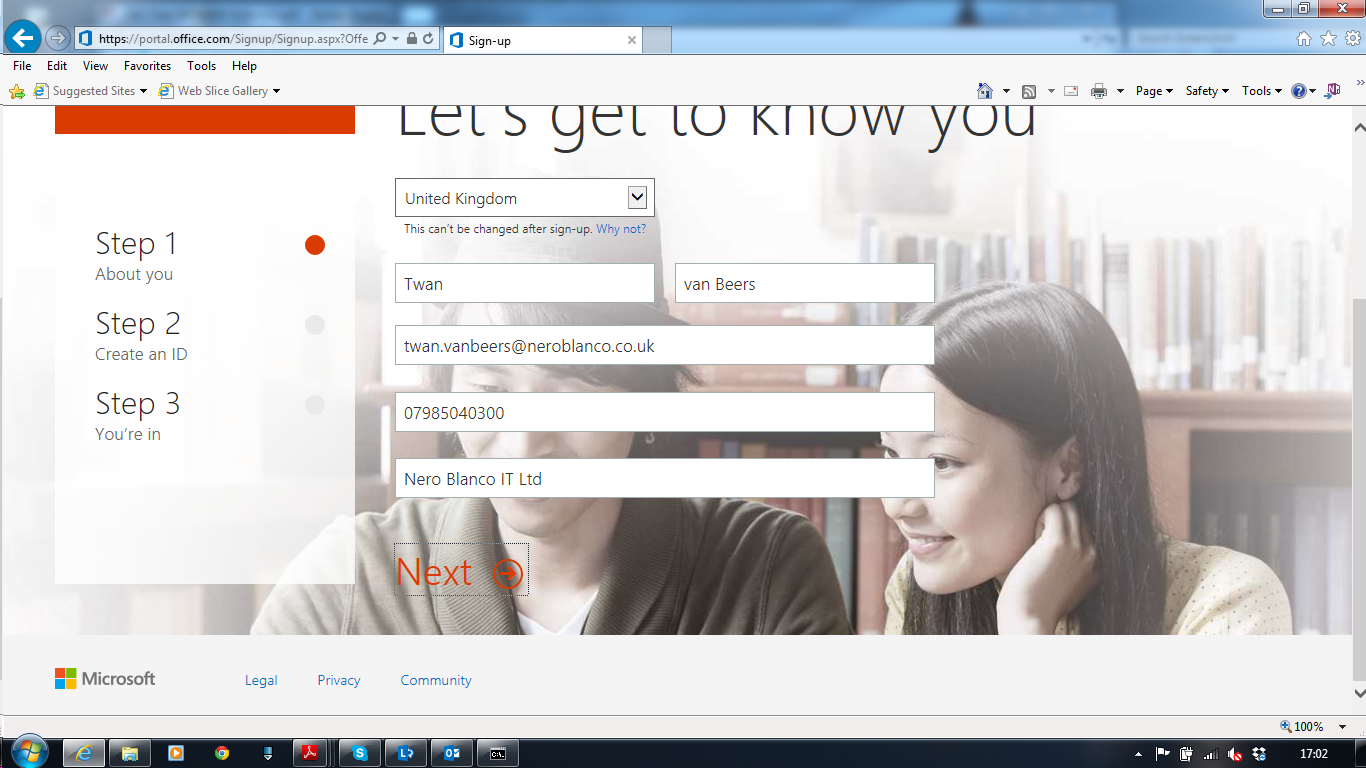Open the United Kingdom country dropdown
Screen dimensions: 1366x768
524,198
